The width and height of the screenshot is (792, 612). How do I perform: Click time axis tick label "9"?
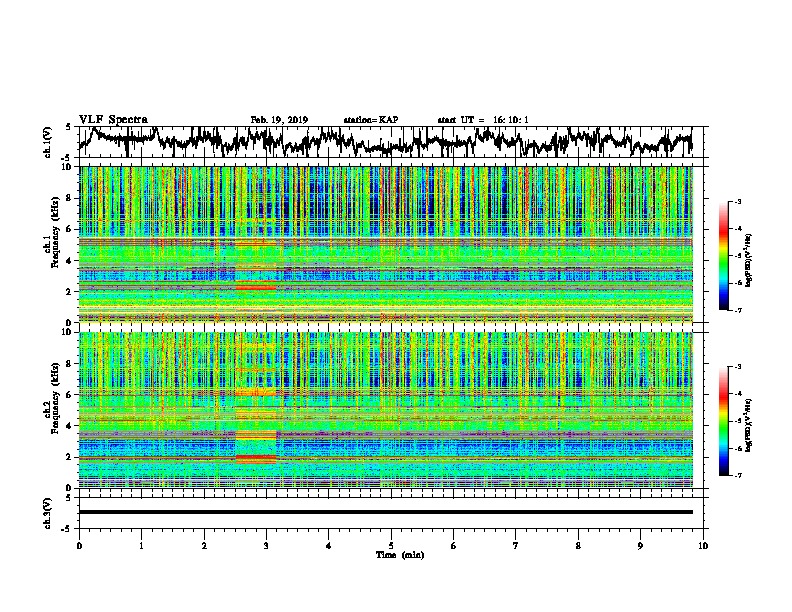coord(640,546)
